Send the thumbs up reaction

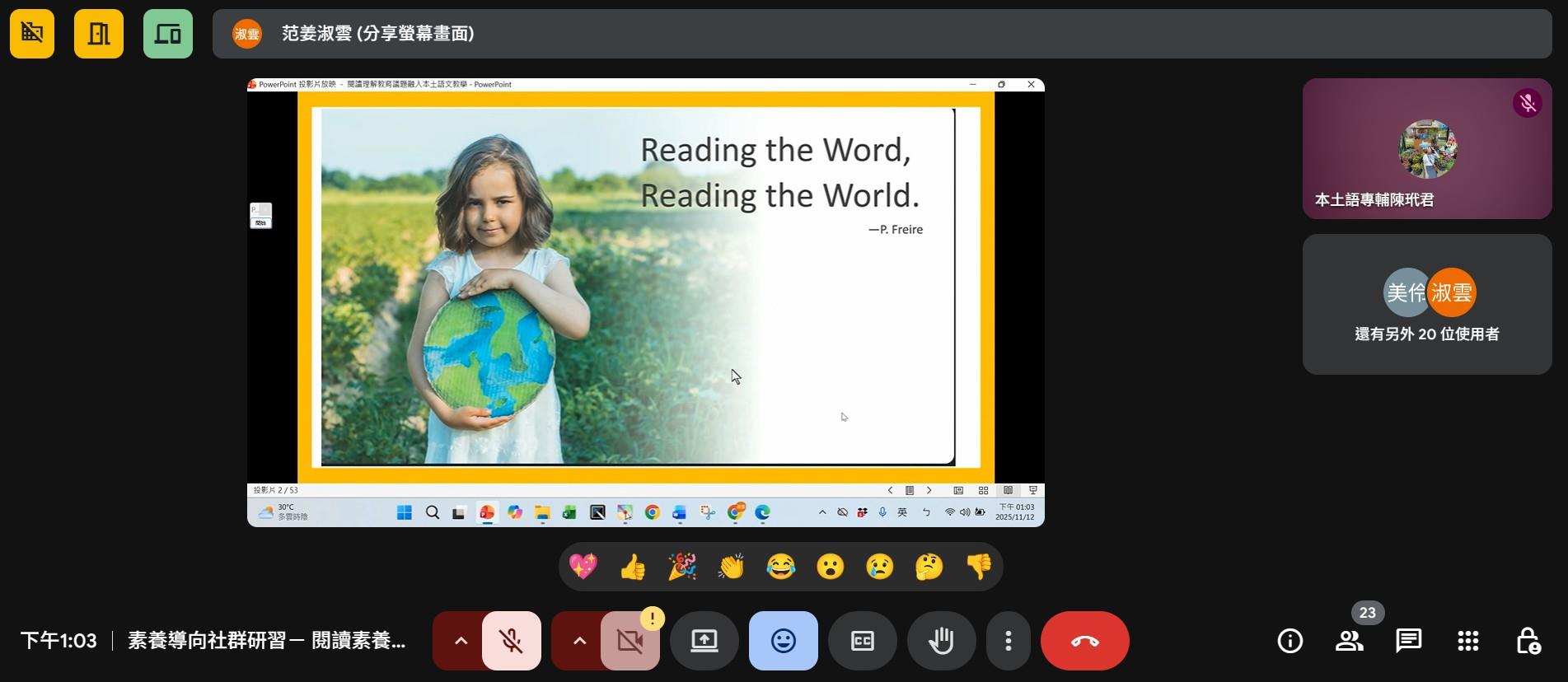[633, 567]
